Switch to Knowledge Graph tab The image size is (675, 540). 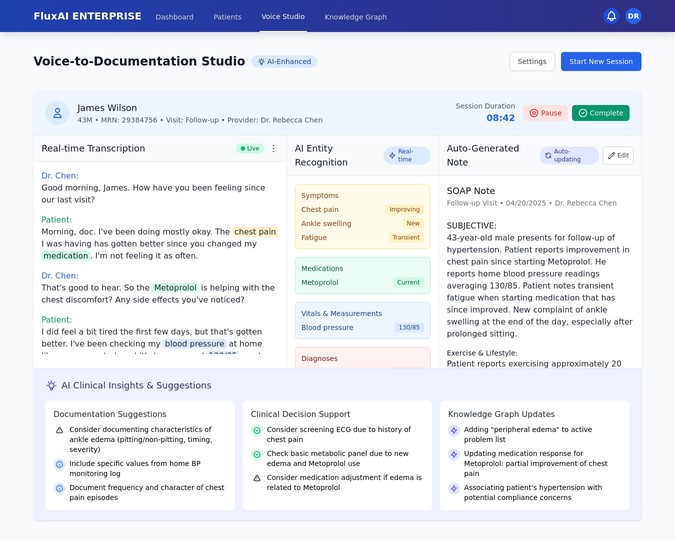coord(356,17)
